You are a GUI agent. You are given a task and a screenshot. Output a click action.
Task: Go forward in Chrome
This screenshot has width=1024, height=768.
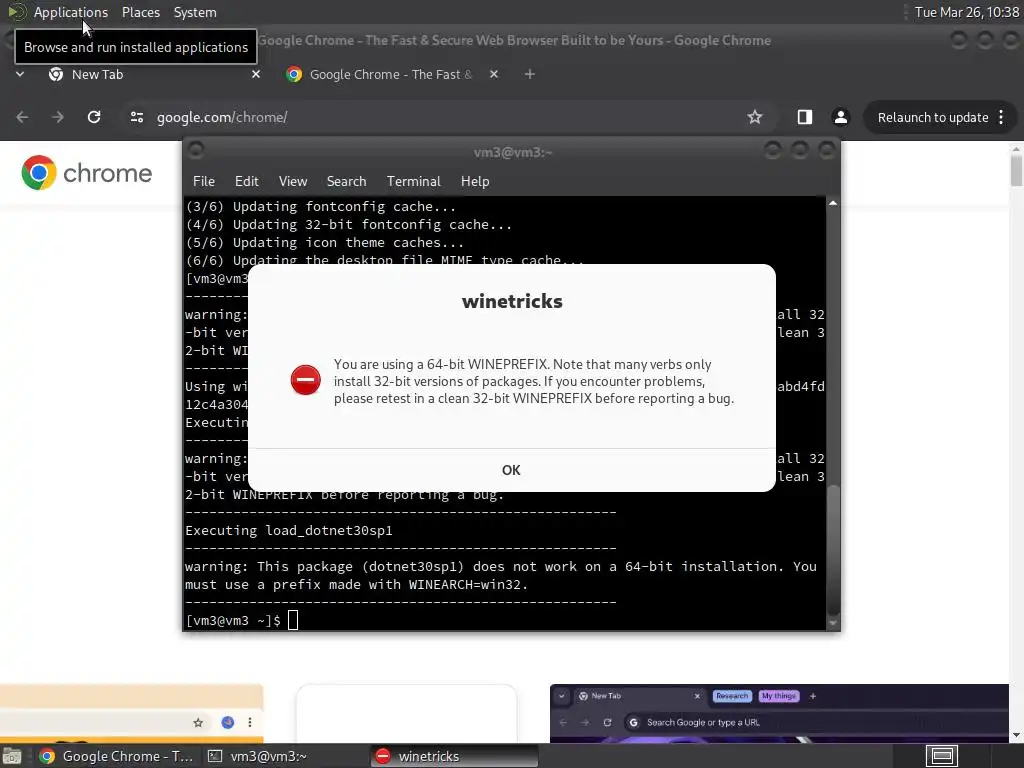click(57, 118)
